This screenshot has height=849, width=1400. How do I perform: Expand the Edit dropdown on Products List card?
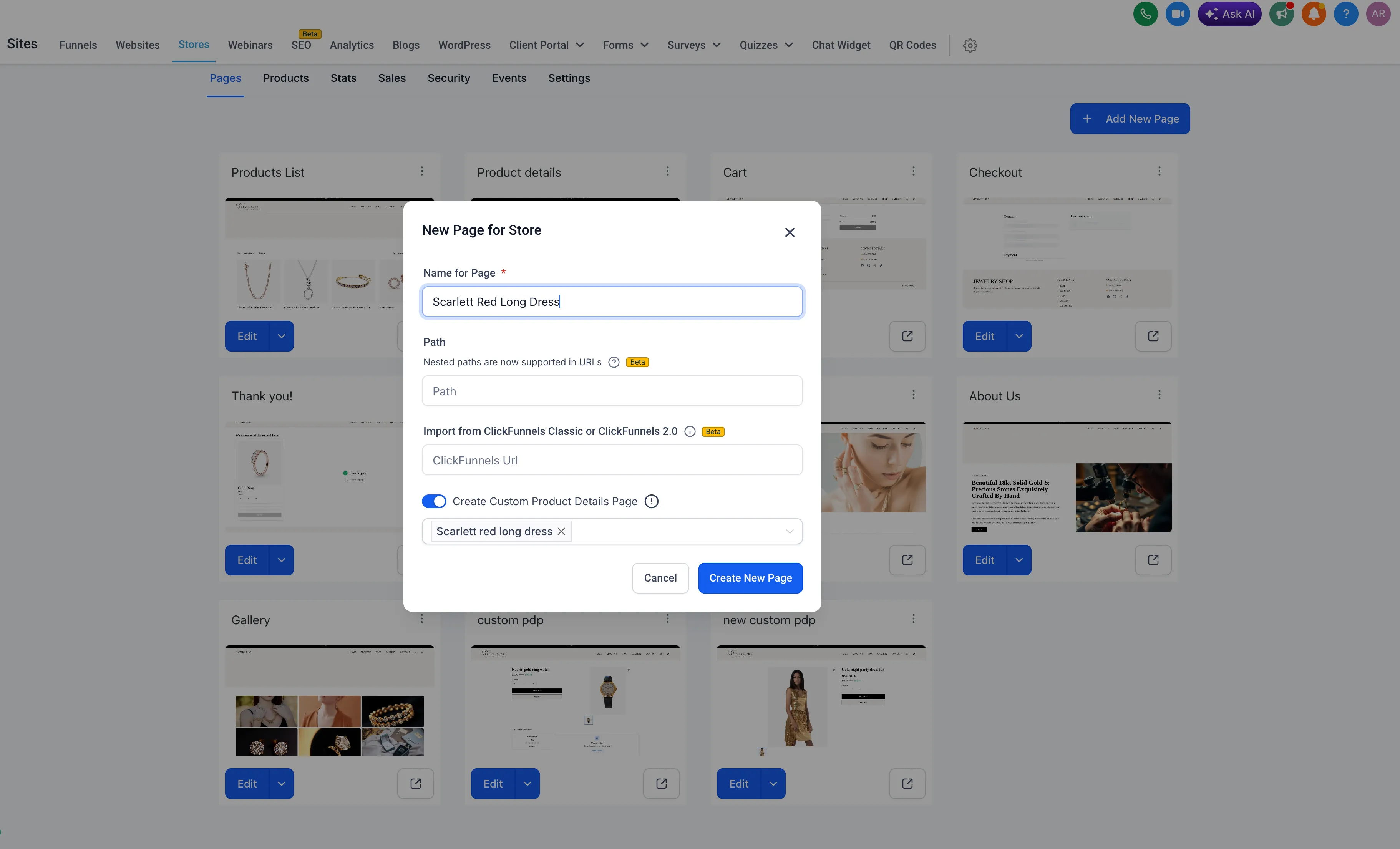coord(281,336)
